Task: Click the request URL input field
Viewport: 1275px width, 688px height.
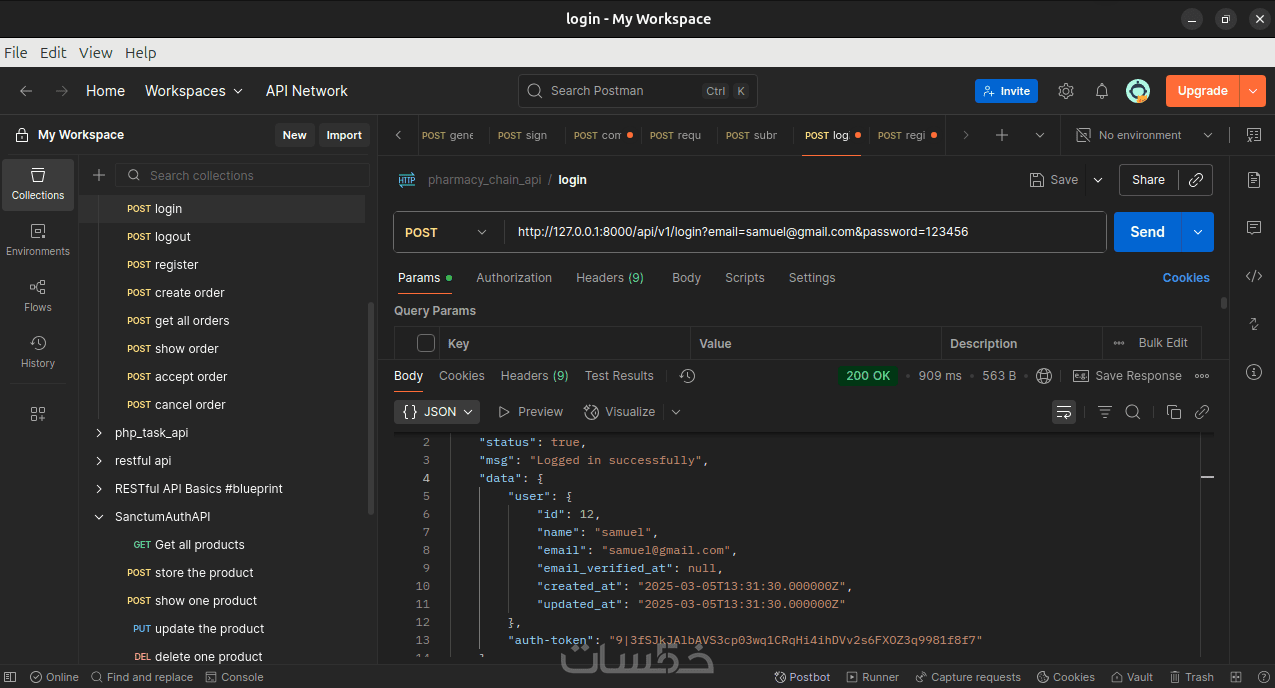Action: 806,232
